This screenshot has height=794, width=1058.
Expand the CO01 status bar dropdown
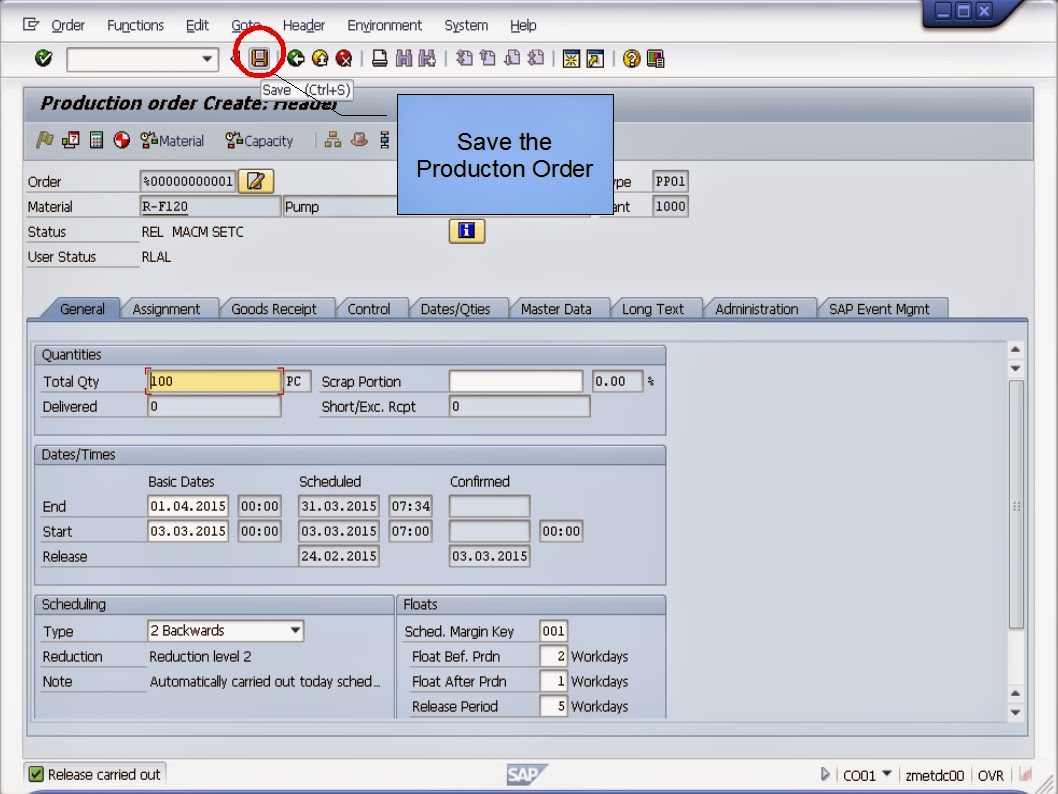pyautogui.click(x=887, y=774)
